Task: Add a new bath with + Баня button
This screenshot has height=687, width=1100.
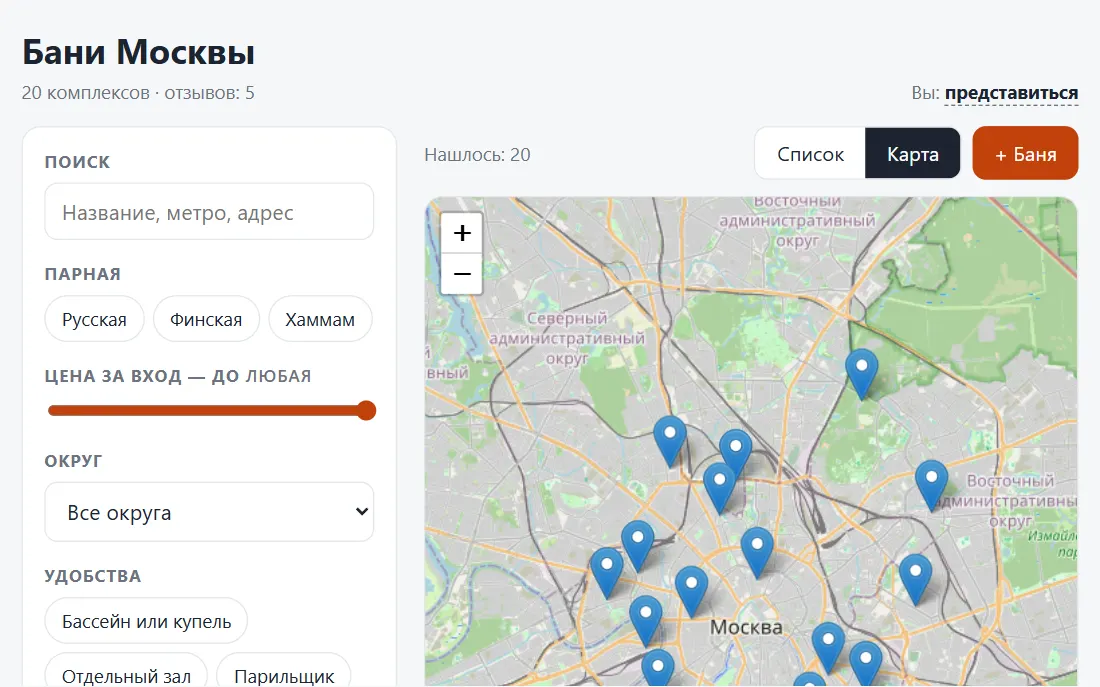Action: [x=1026, y=154]
